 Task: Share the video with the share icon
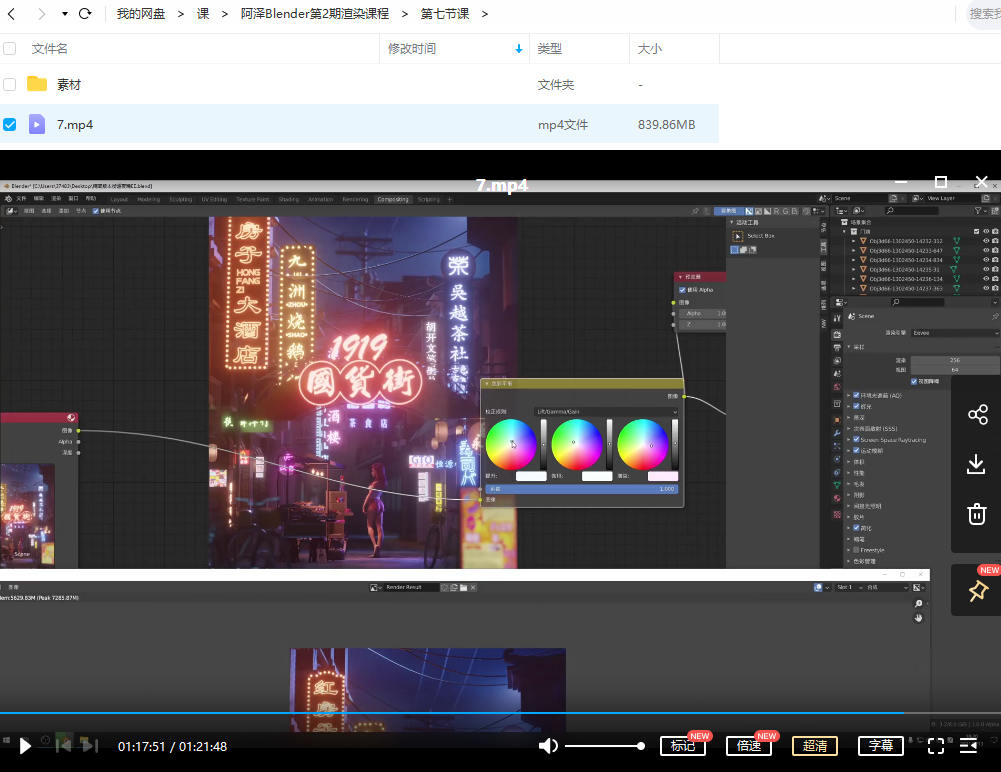[x=977, y=414]
